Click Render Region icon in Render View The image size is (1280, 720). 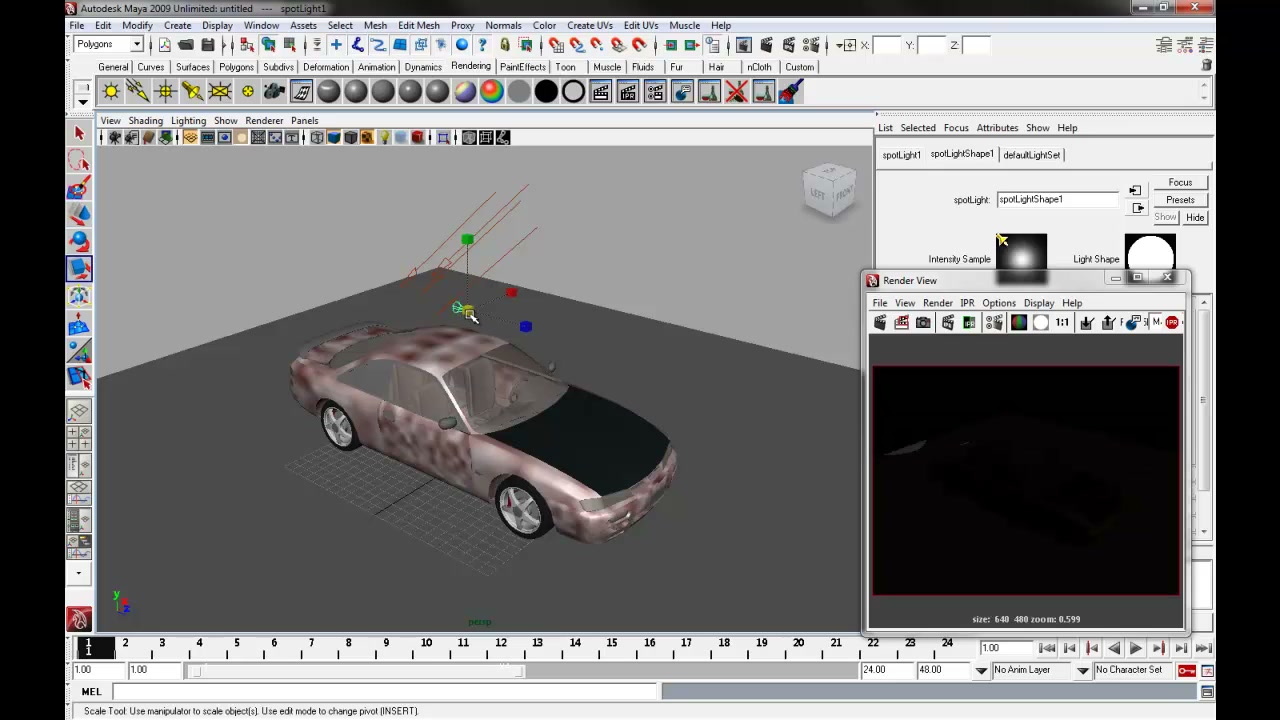point(901,322)
